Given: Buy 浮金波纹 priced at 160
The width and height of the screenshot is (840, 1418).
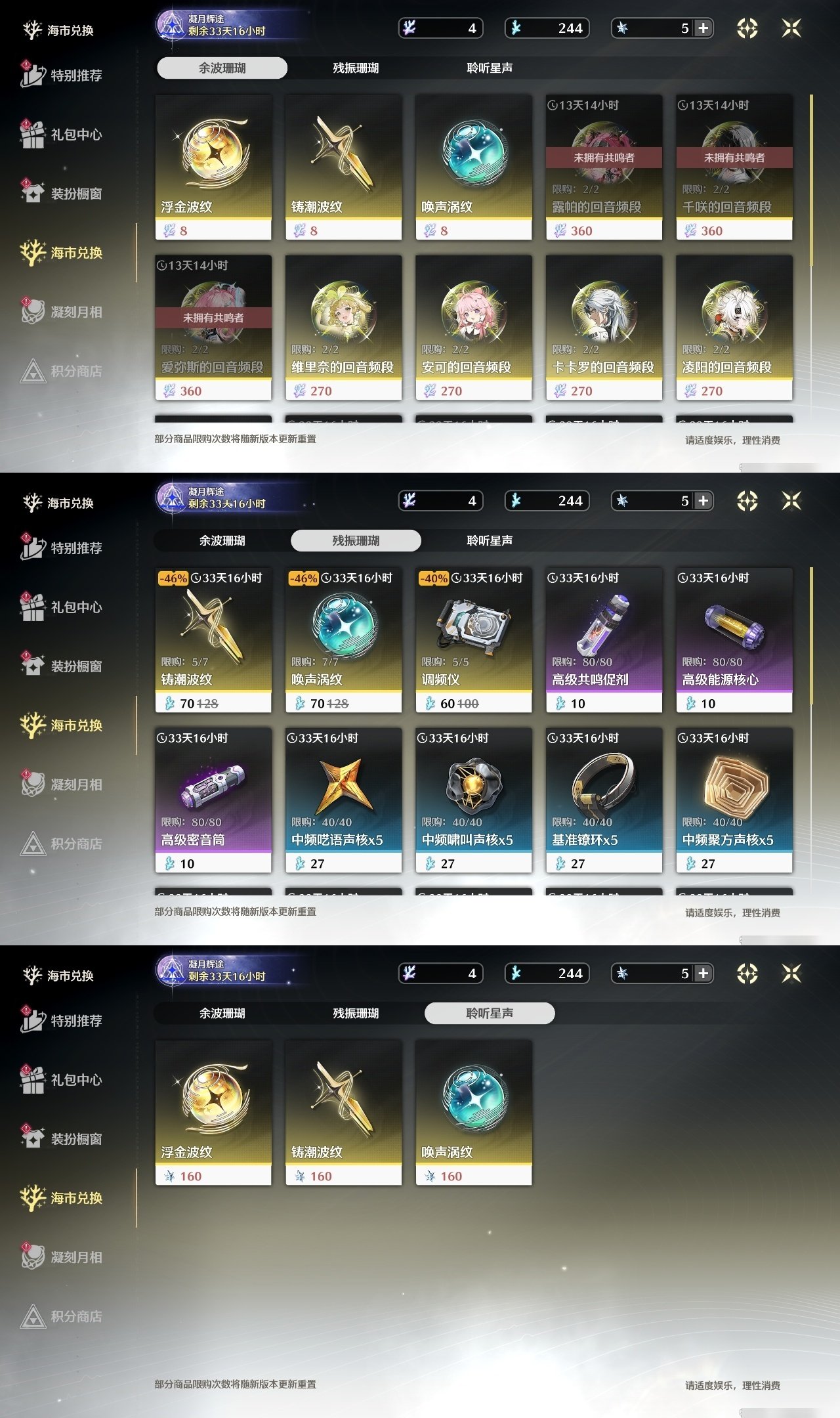Looking at the screenshot, I should click(213, 1113).
